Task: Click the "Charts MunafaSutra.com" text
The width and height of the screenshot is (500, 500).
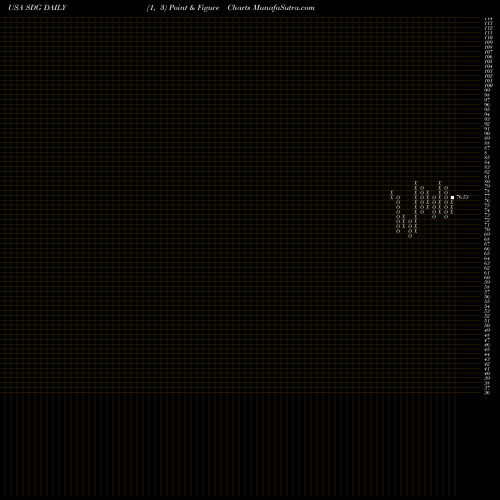Action: [x=271, y=8]
